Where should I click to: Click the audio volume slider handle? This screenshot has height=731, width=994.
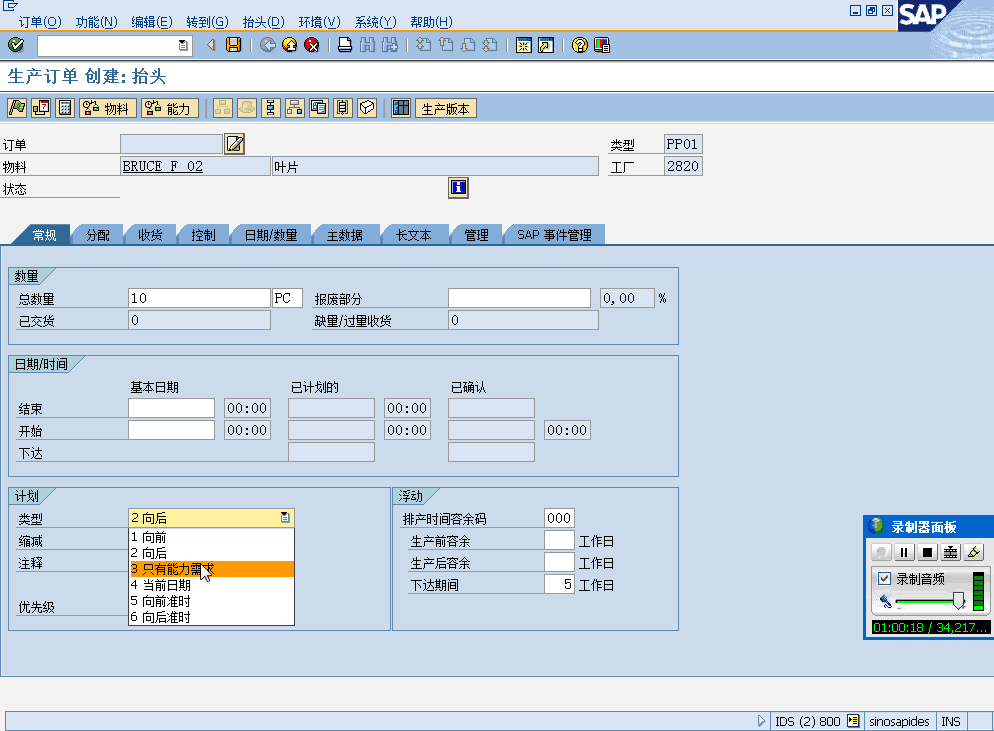(959, 600)
